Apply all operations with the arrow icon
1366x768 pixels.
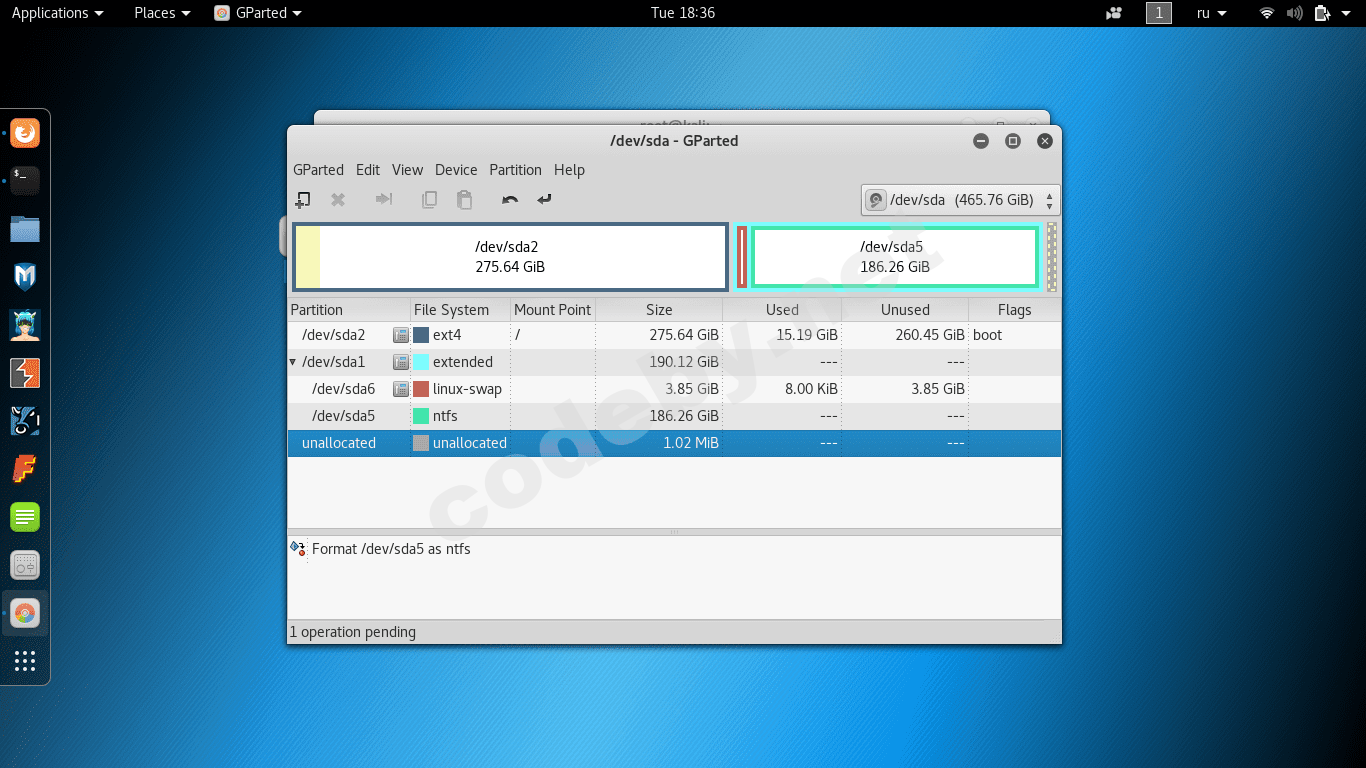point(544,200)
